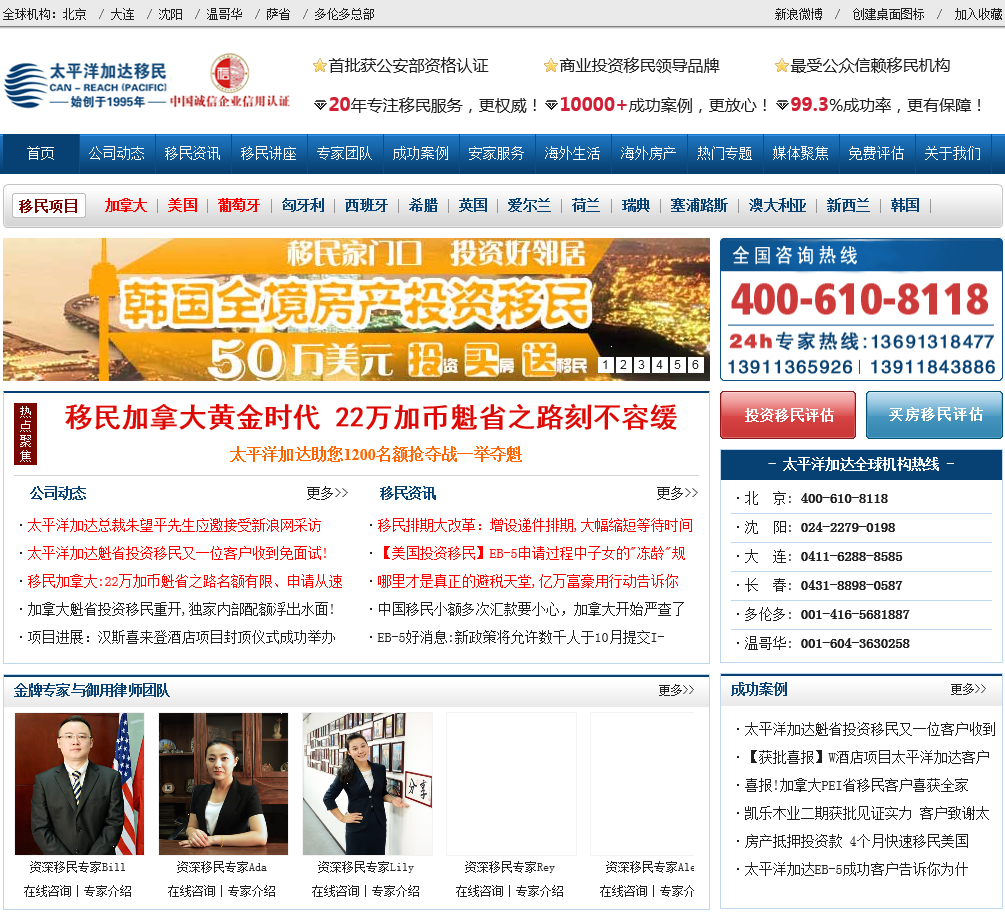Switch banner to slide 6
Image resolution: width=1005 pixels, height=914 pixels.
696,365
